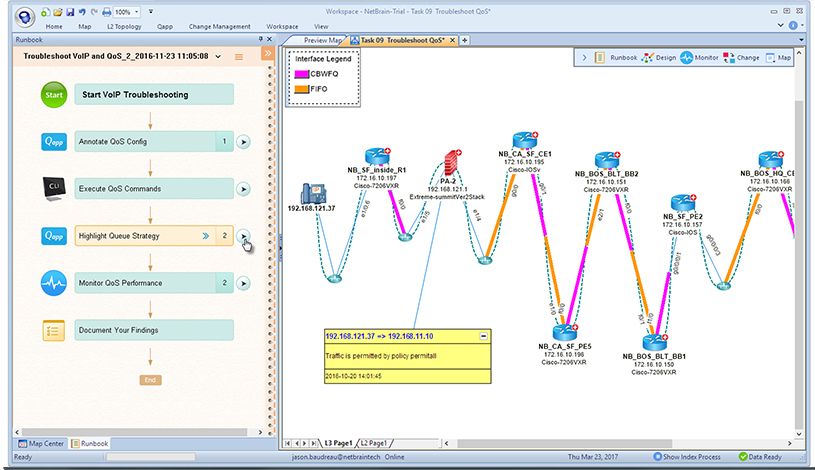The width and height of the screenshot is (815, 470).
Task: Click the green Start circle icon
Action: (54, 95)
